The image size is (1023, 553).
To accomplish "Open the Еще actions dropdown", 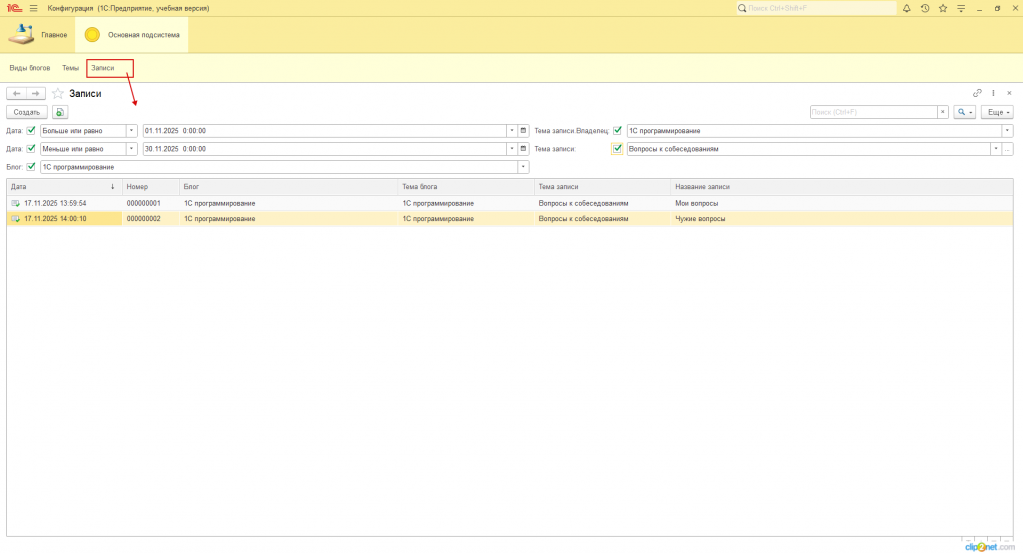I will 997,112.
